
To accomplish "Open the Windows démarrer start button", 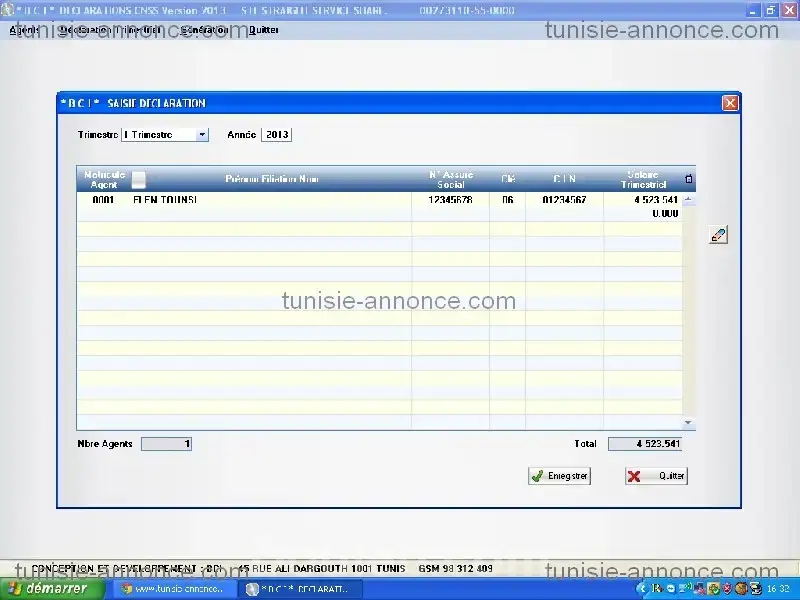I will 52,589.
